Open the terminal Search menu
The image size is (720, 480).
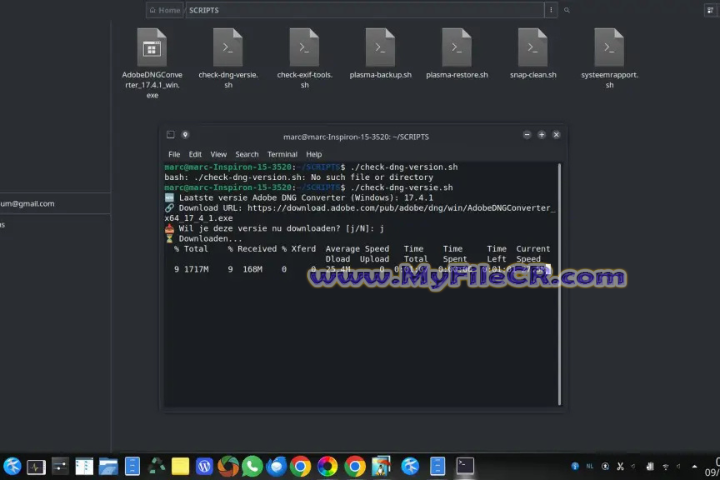click(x=247, y=154)
